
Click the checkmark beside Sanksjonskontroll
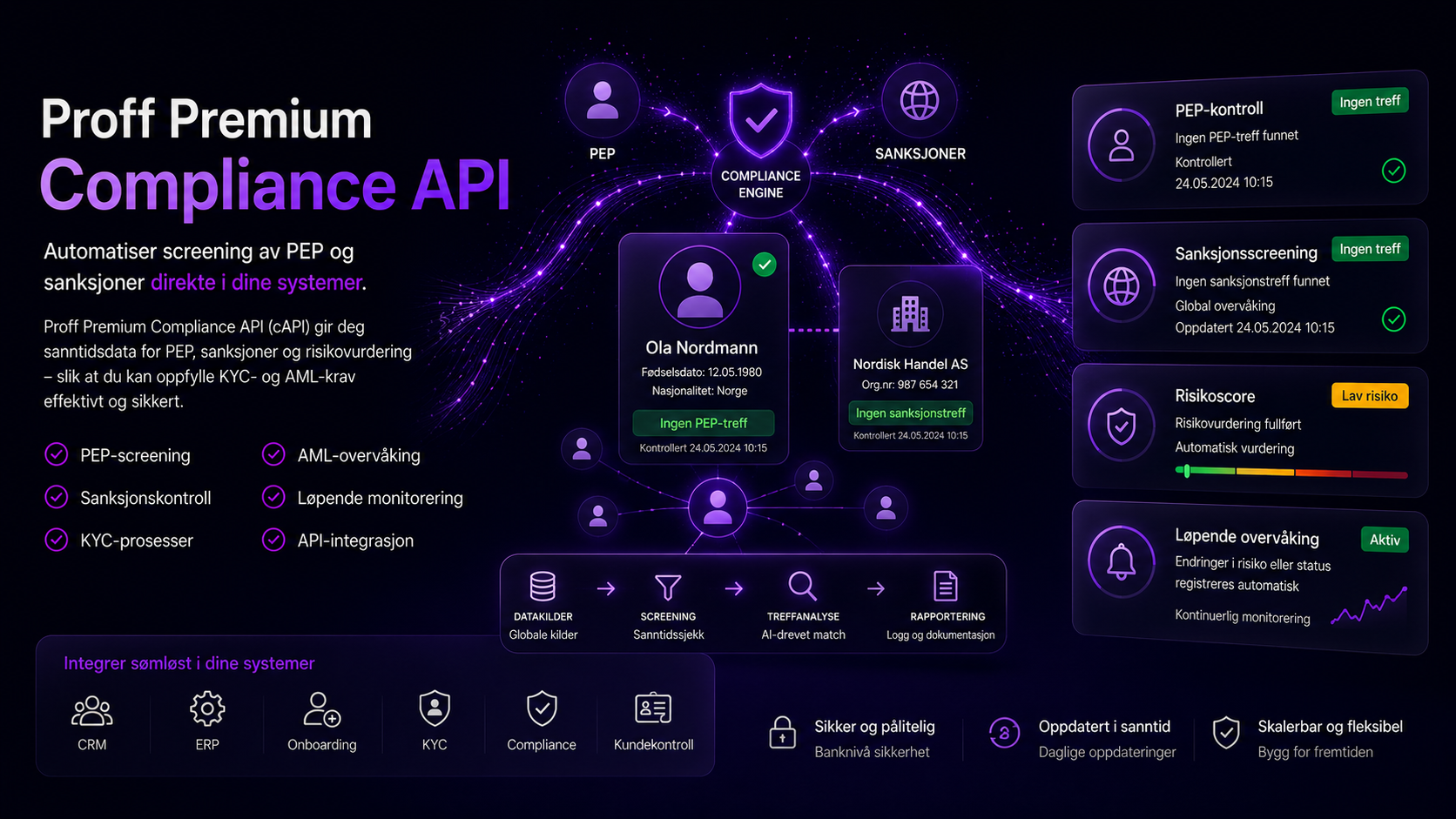57,497
